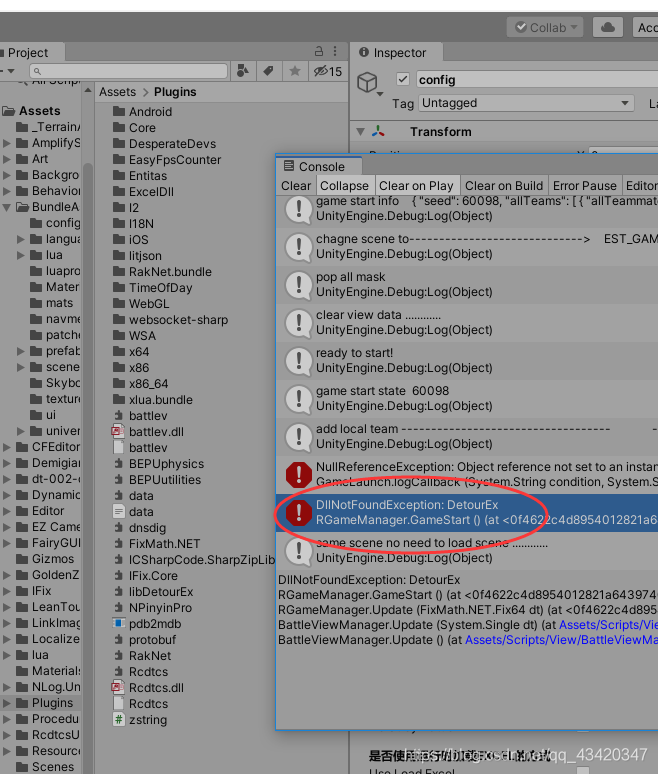Click the Project panel lock icon
Viewport: 658px width, 774px height.
click(319, 51)
